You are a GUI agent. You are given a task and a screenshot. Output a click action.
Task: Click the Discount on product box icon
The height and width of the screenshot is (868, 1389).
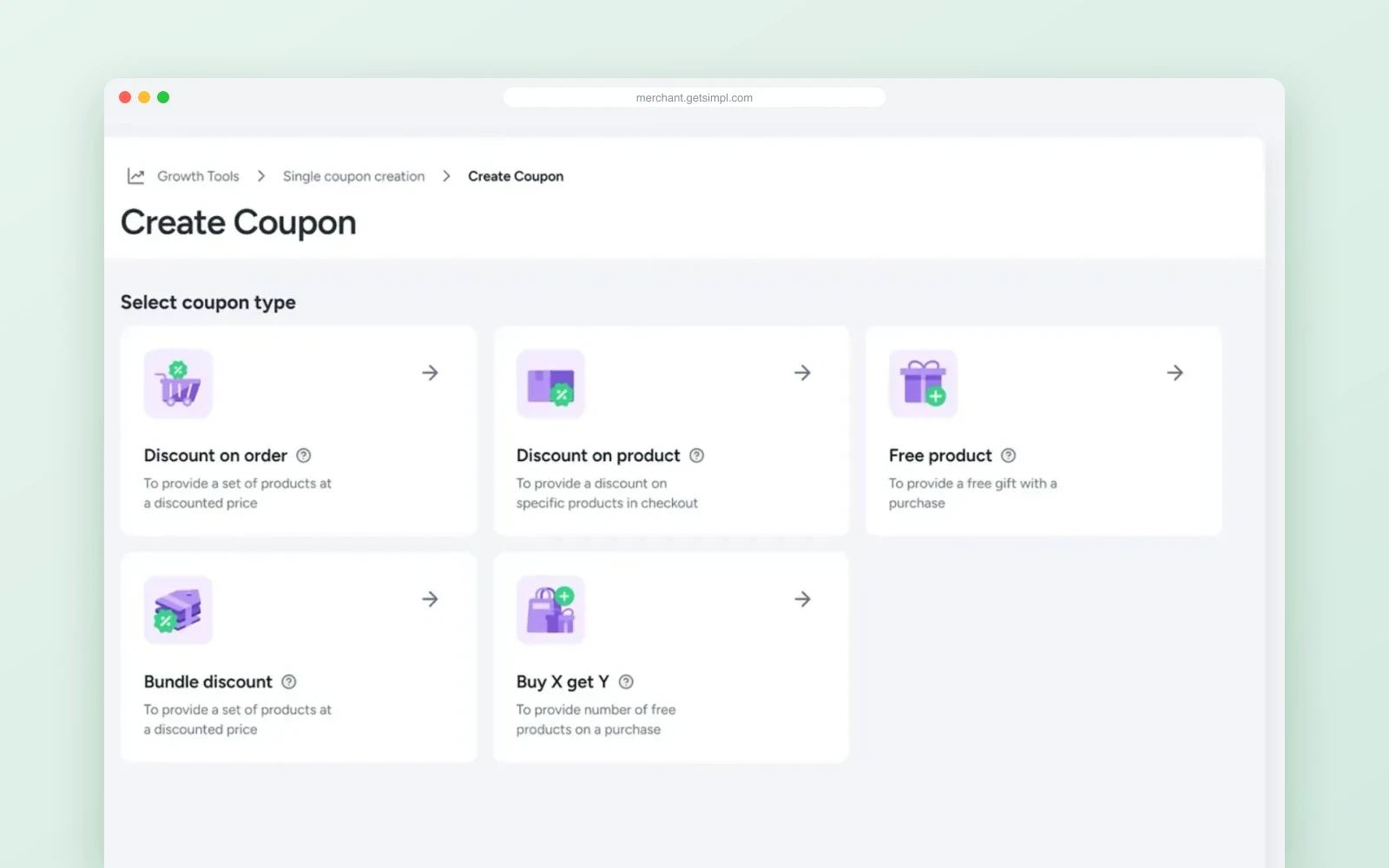click(x=550, y=384)
